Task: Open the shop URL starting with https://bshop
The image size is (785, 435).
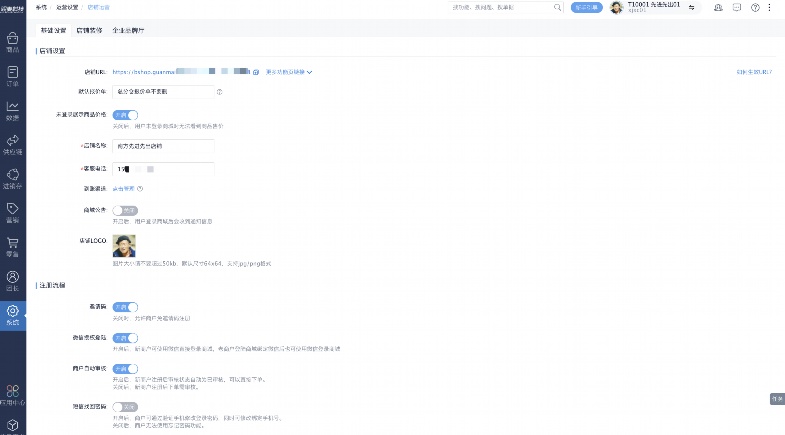Action: point(181,72)
